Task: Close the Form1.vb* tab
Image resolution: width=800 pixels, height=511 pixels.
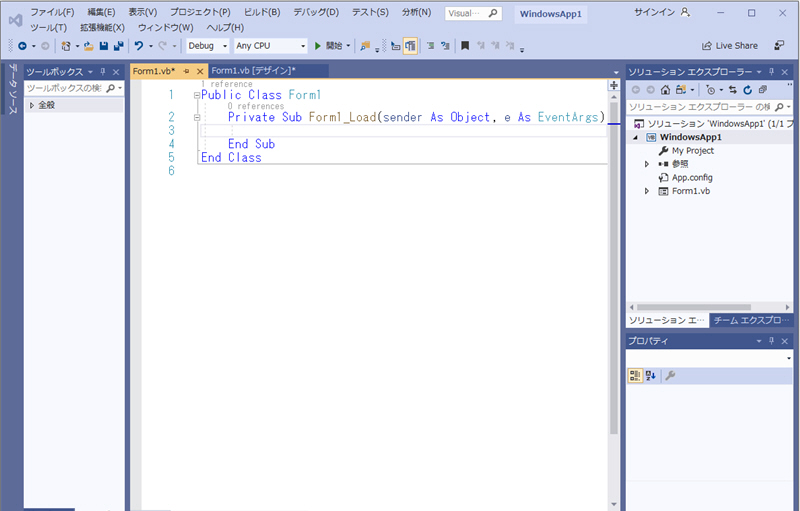Action: (200, 71)
